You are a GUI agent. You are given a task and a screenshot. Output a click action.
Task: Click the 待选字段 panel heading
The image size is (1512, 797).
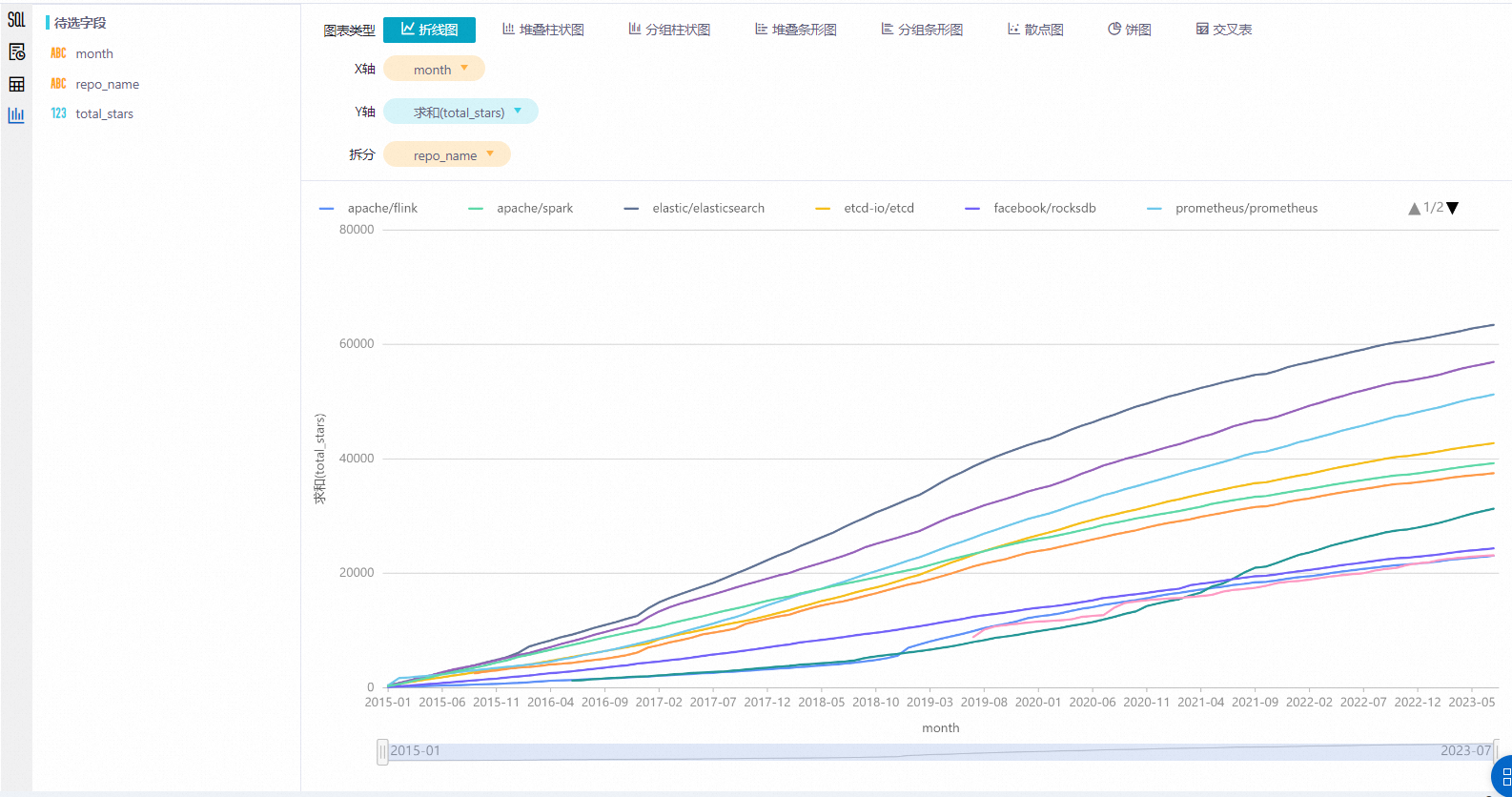pos(80,22)
